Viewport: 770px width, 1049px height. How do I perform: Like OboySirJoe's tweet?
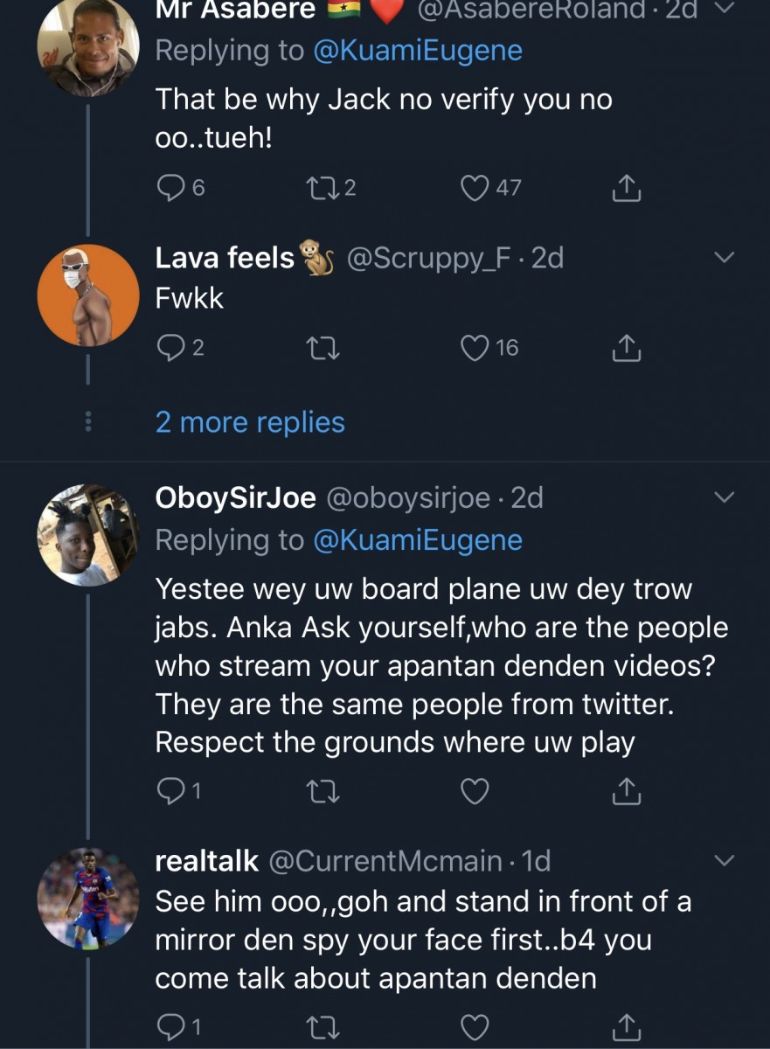pyautogui.click(x=474, y=792)
